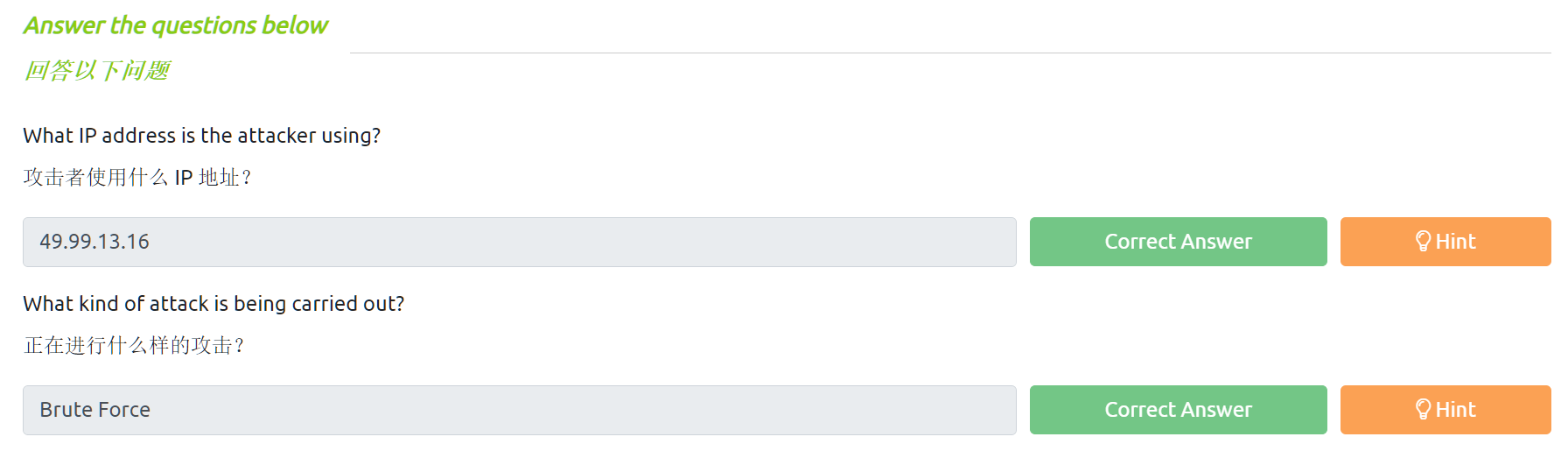Click the green "Answer the questions below" heading
1568x458 pixels.
click(176, 25)
